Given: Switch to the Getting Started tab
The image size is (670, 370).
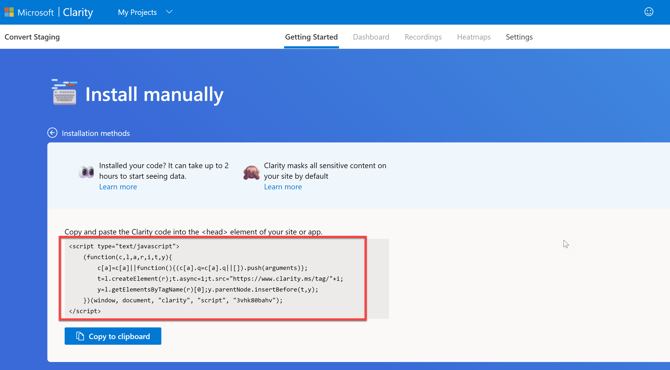Looking at the screenshot, I should point(311,37).
